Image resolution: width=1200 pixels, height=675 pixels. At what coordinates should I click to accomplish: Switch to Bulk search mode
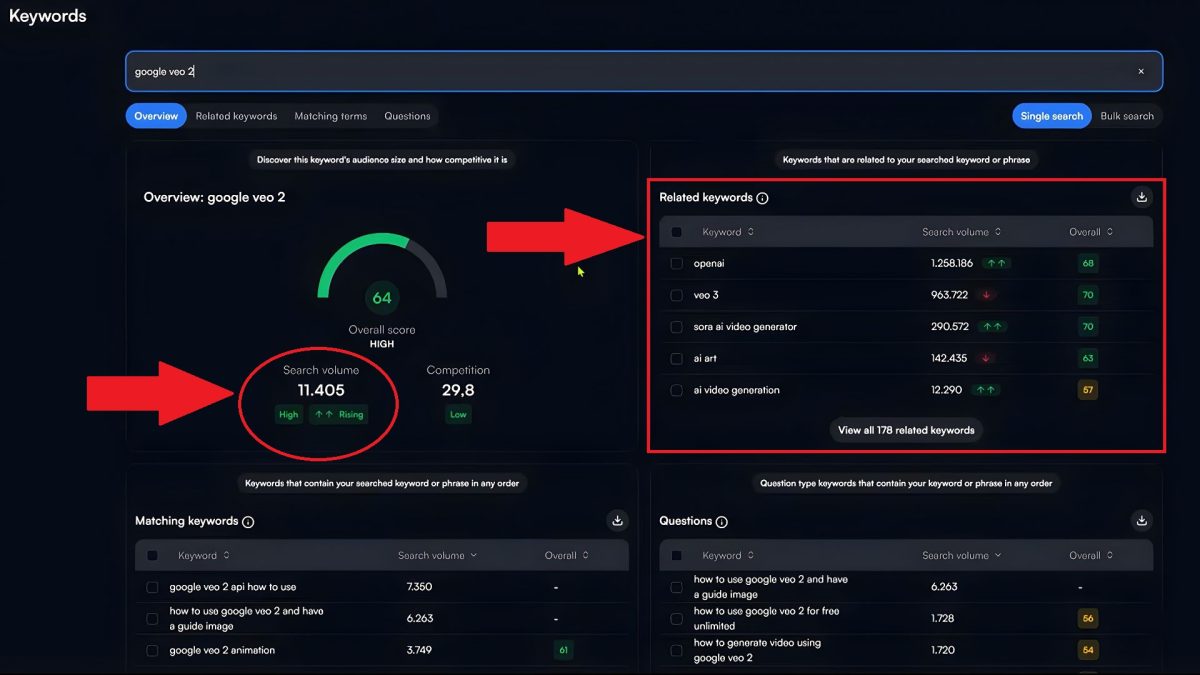[1127, 115]
